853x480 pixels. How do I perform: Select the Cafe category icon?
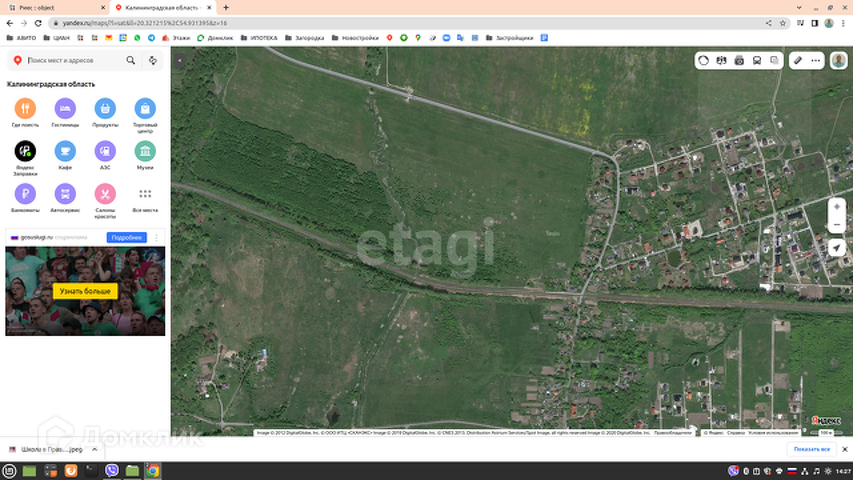(x=65, y=151)
